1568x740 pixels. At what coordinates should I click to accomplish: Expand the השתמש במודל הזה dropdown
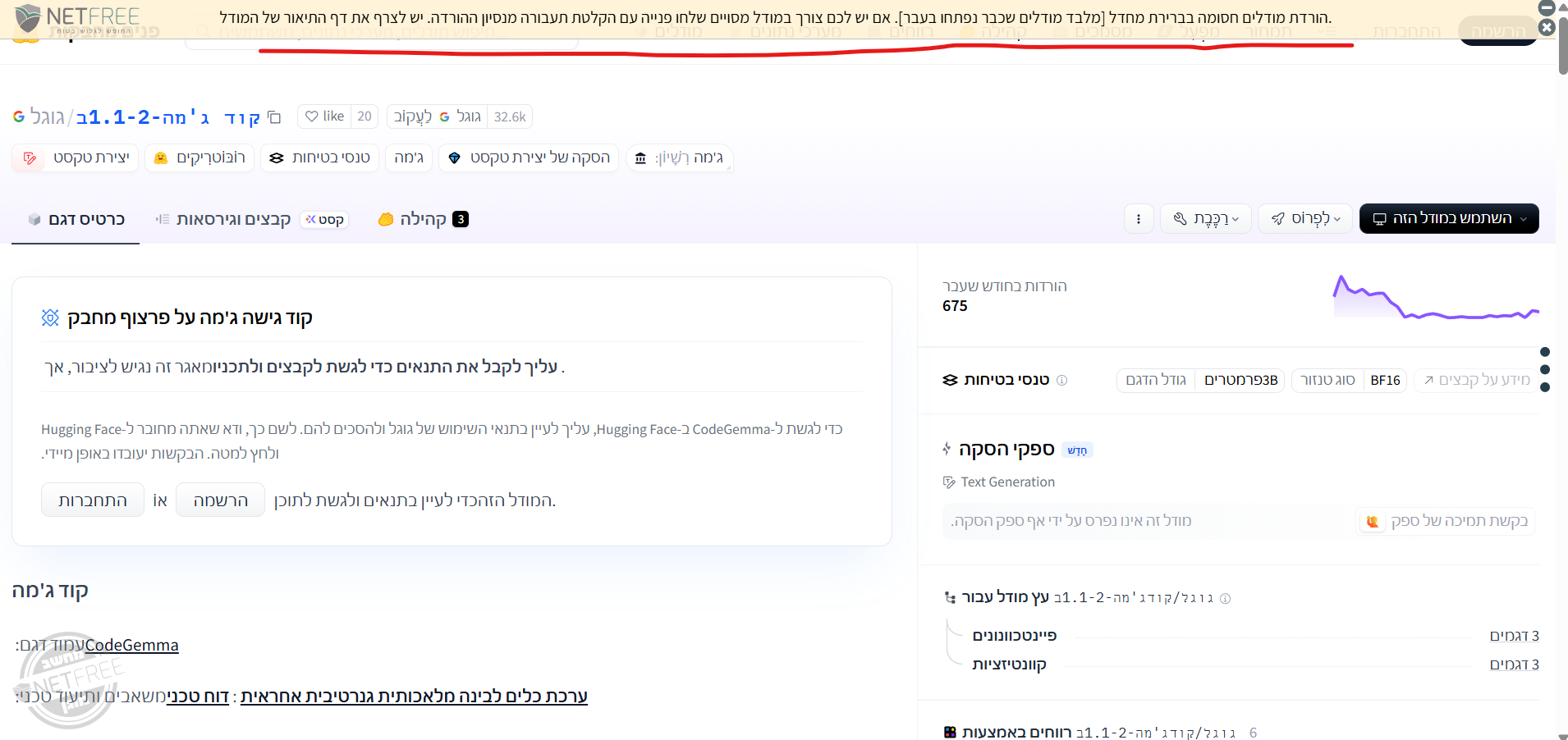coord(1448,218)
